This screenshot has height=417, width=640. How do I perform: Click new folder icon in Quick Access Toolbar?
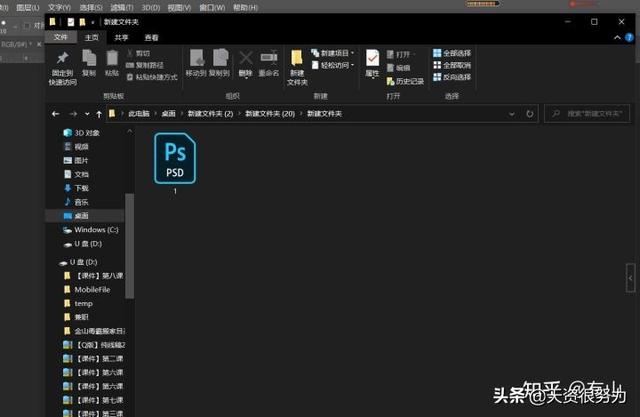pos(82,22)
